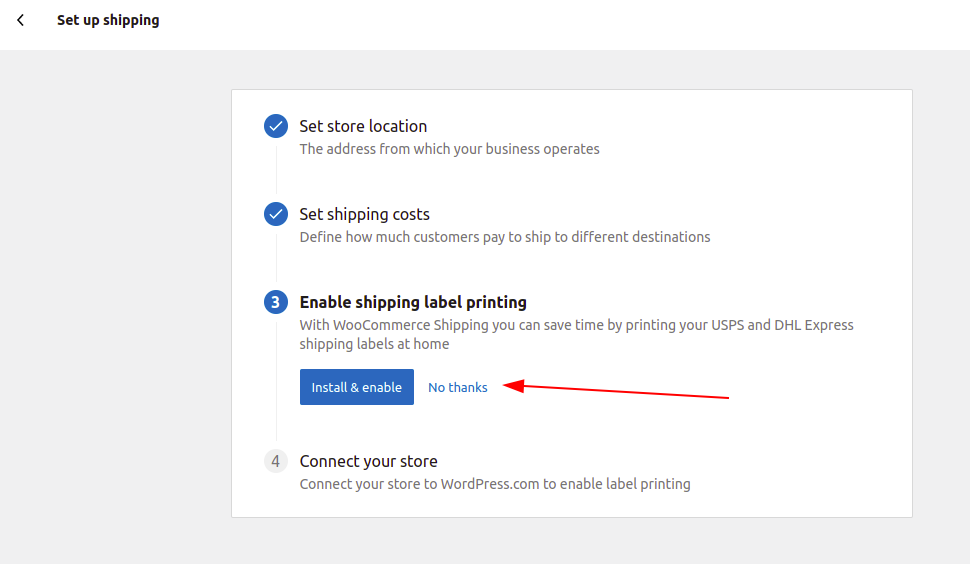Click the connector line between steps two and three
The image size is (970, 564).
coord(276,258)
